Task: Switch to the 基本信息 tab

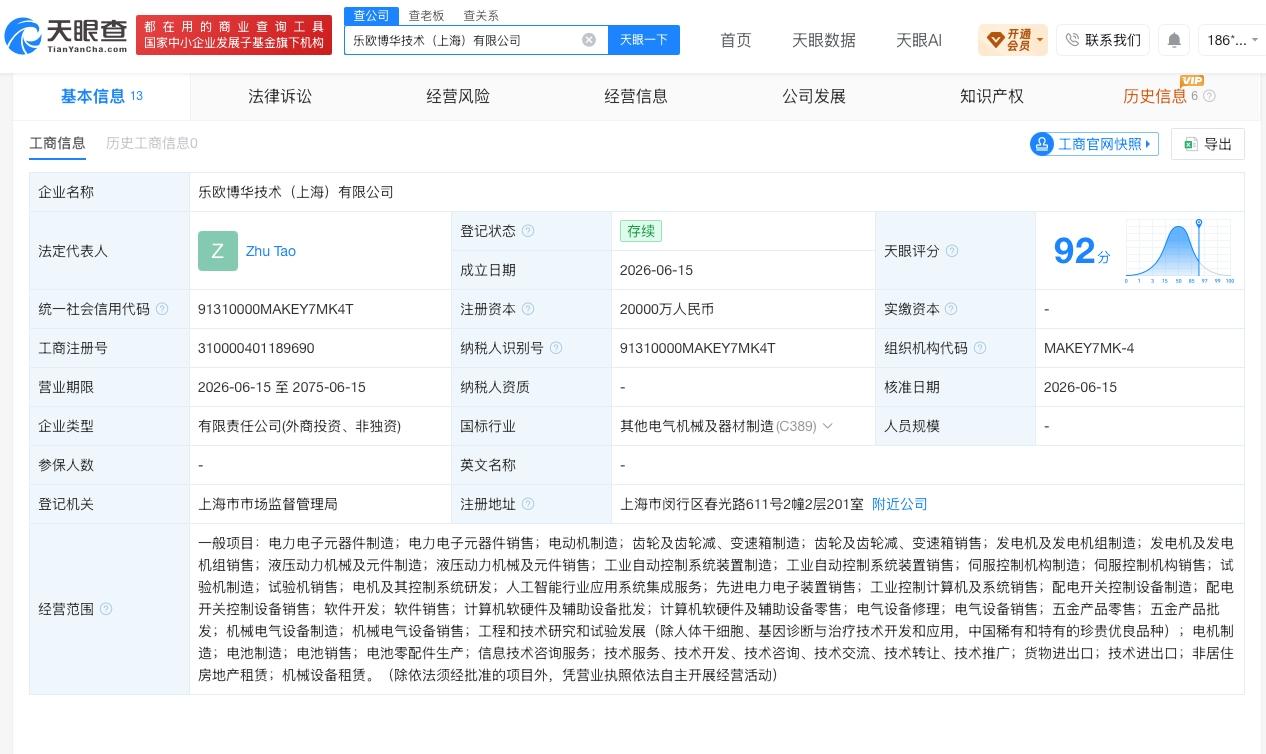Action: [x=102, y=96]
